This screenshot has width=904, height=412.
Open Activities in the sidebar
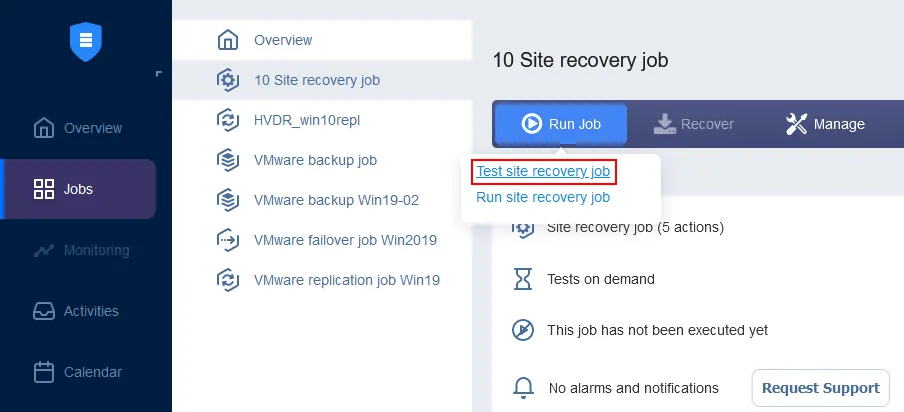tap(78, 311)
